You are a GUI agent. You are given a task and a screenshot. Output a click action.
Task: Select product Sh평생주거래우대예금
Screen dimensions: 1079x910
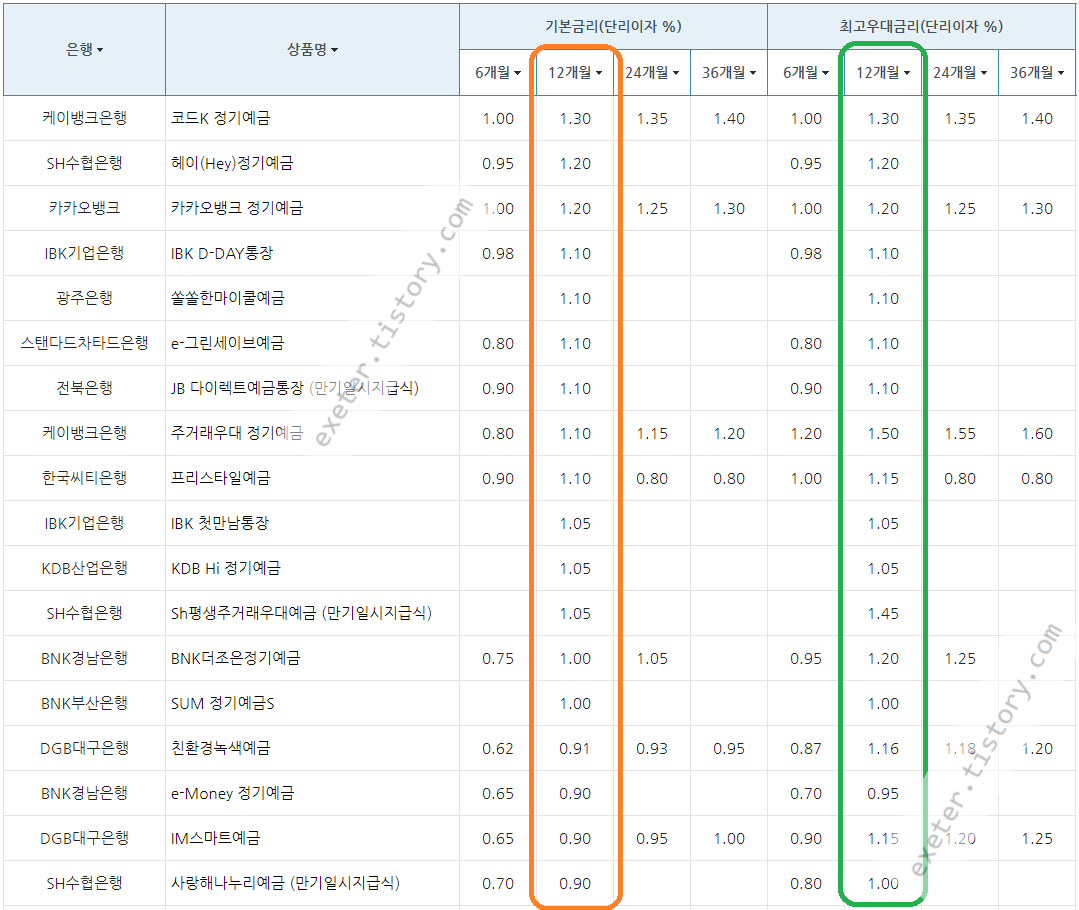pos(243,613)
